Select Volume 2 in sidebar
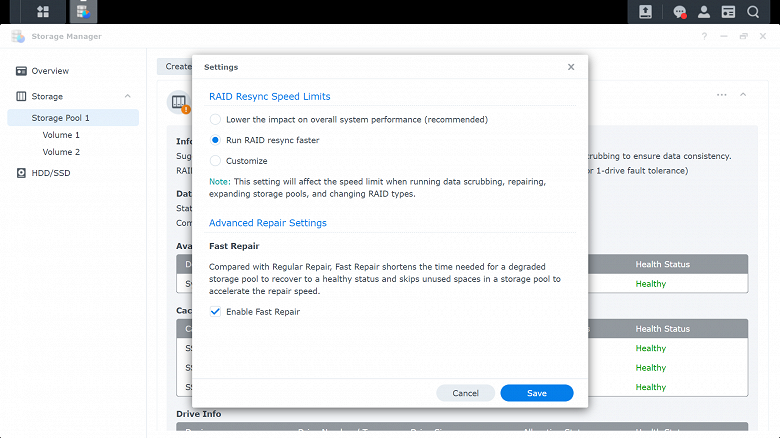This screenshot has width=780, height=438. 61,152
